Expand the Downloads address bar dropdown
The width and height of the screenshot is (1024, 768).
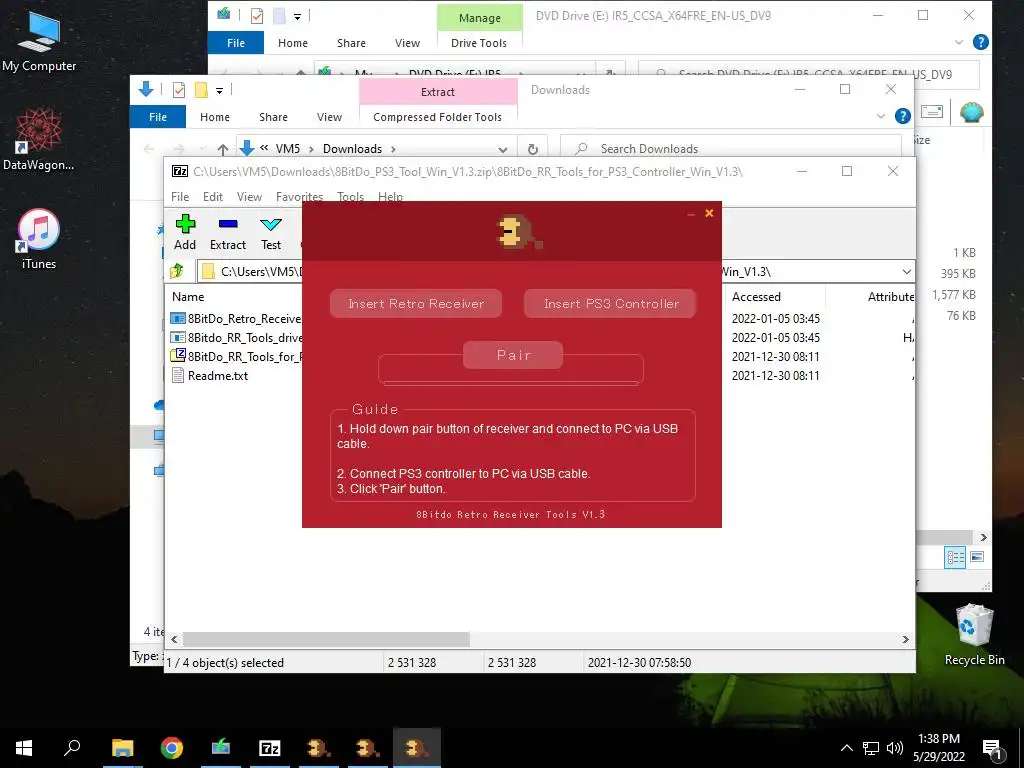coord(502,150)
